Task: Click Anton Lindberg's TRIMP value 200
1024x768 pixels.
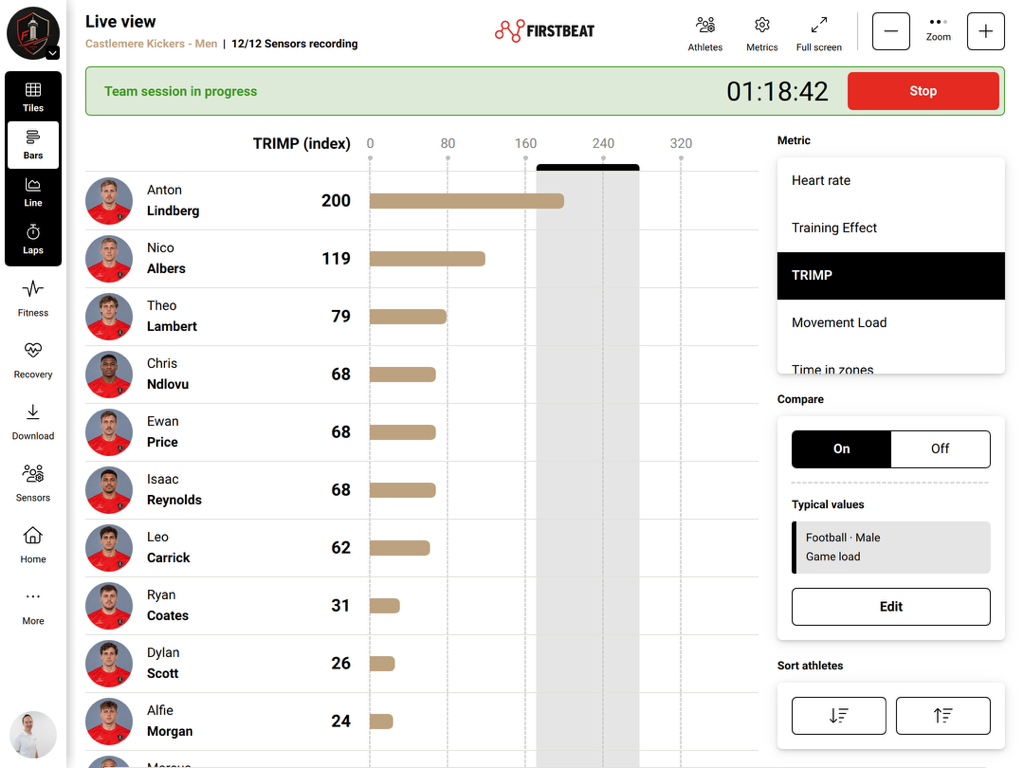Action: [336, 201]
